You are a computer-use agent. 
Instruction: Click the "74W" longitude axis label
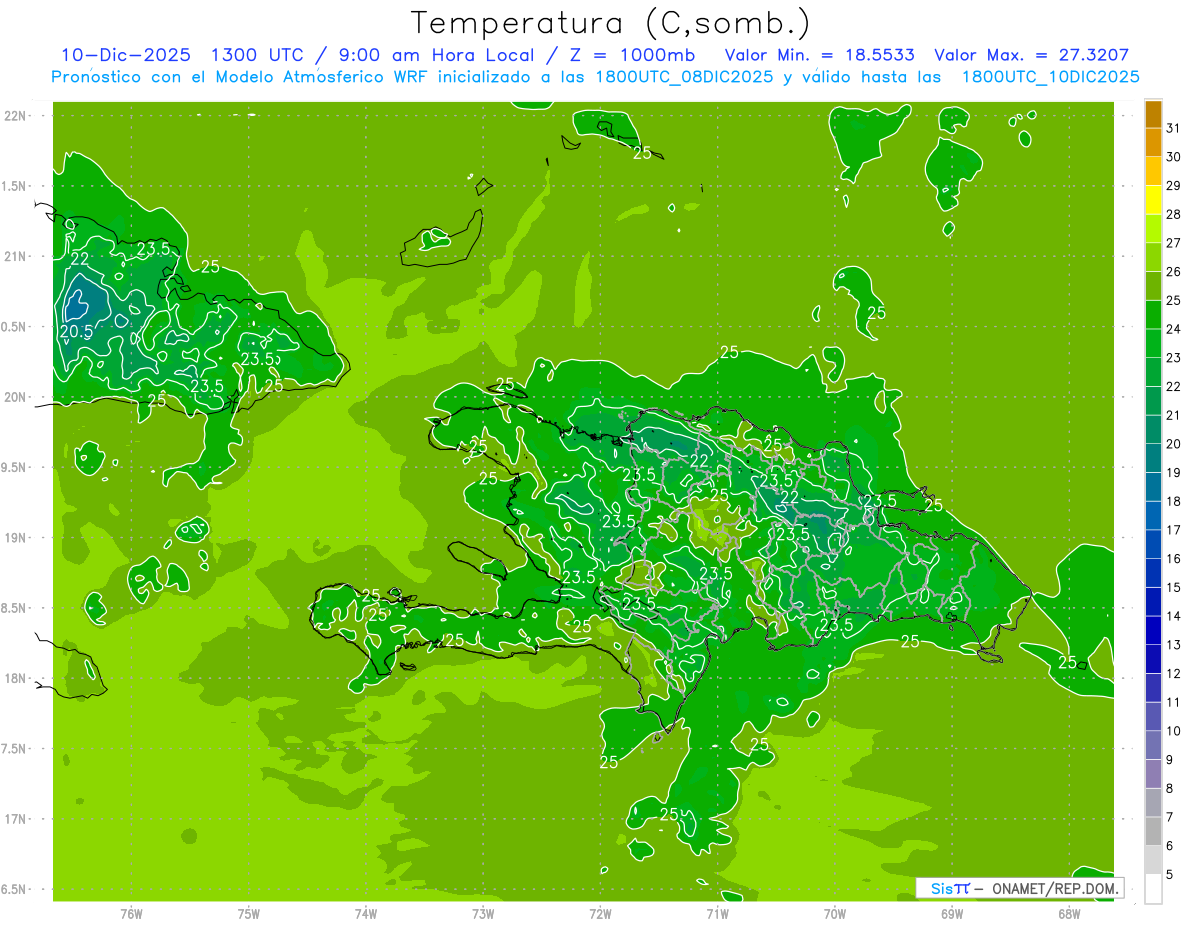tap(366, 914)
